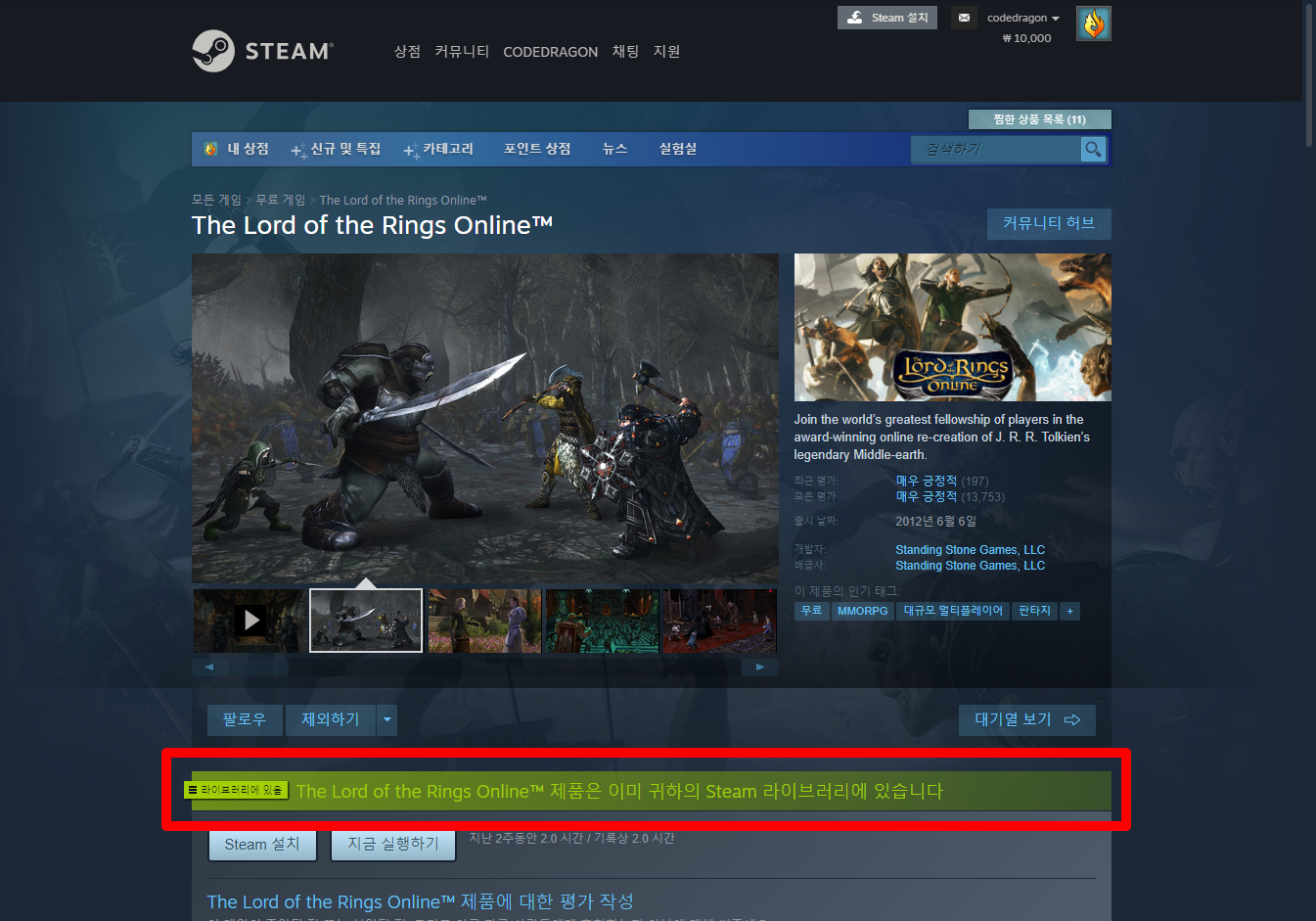Open 커뮤니티 in top navigation
Screen dimensions: 1316x921
coord(462,51)
